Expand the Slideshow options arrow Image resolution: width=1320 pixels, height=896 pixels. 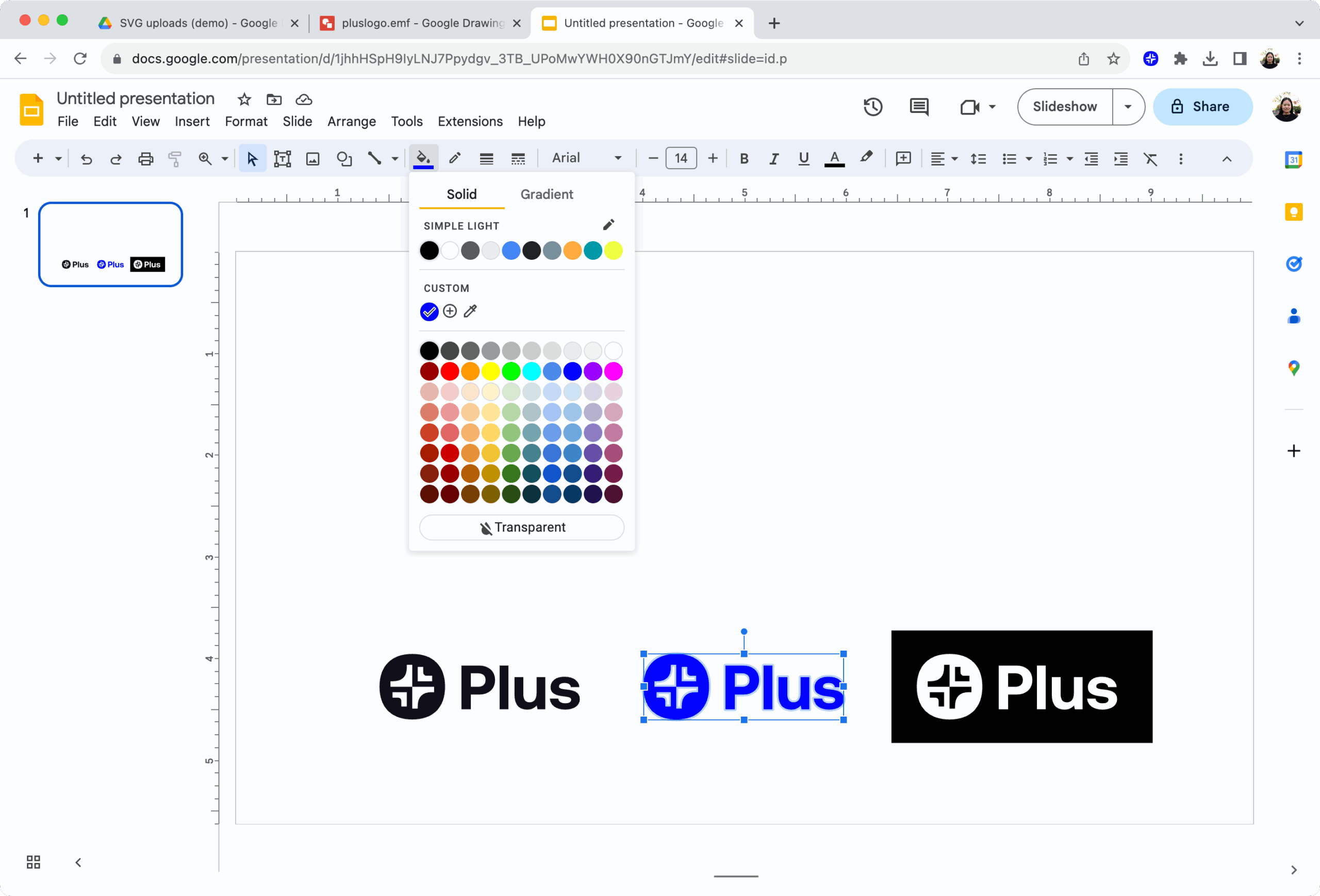(1128, 107)
